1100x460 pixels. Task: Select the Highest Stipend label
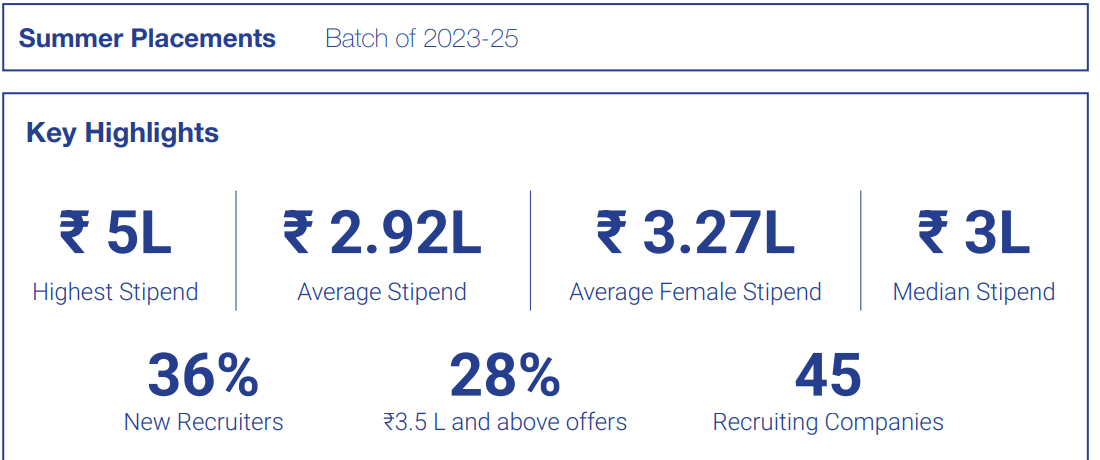[115, 292]
